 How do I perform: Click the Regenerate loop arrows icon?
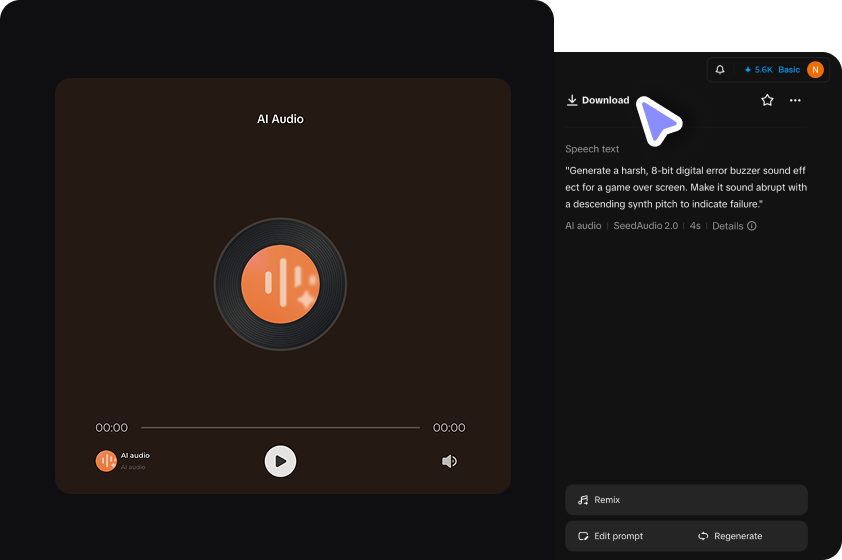point(703,536)
